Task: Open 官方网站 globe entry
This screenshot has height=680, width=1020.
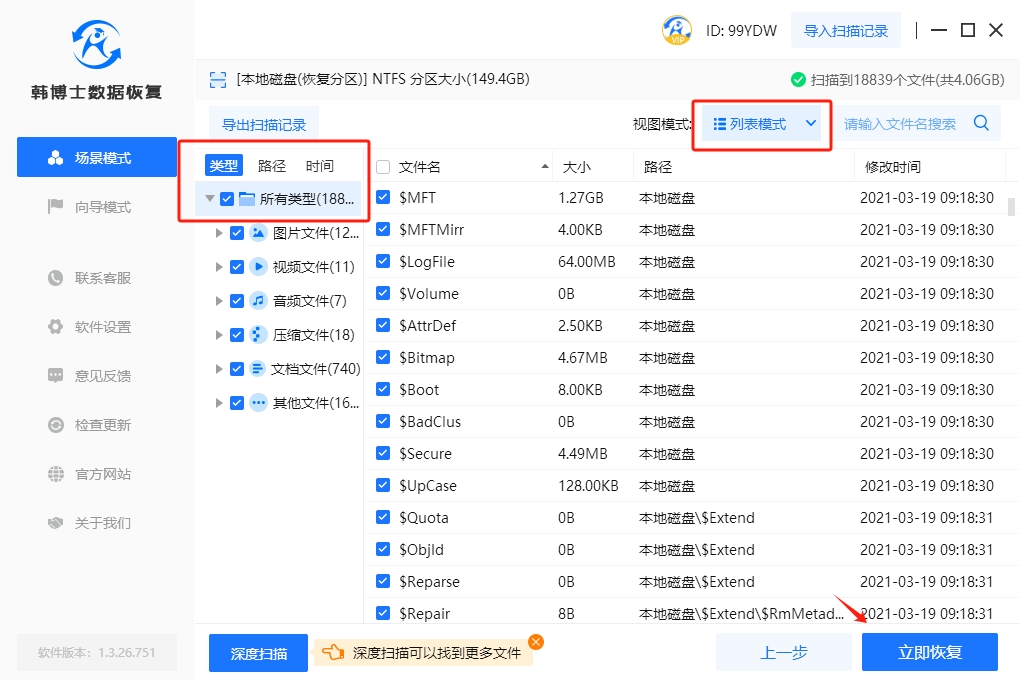Action: click(x=102, y=474)
